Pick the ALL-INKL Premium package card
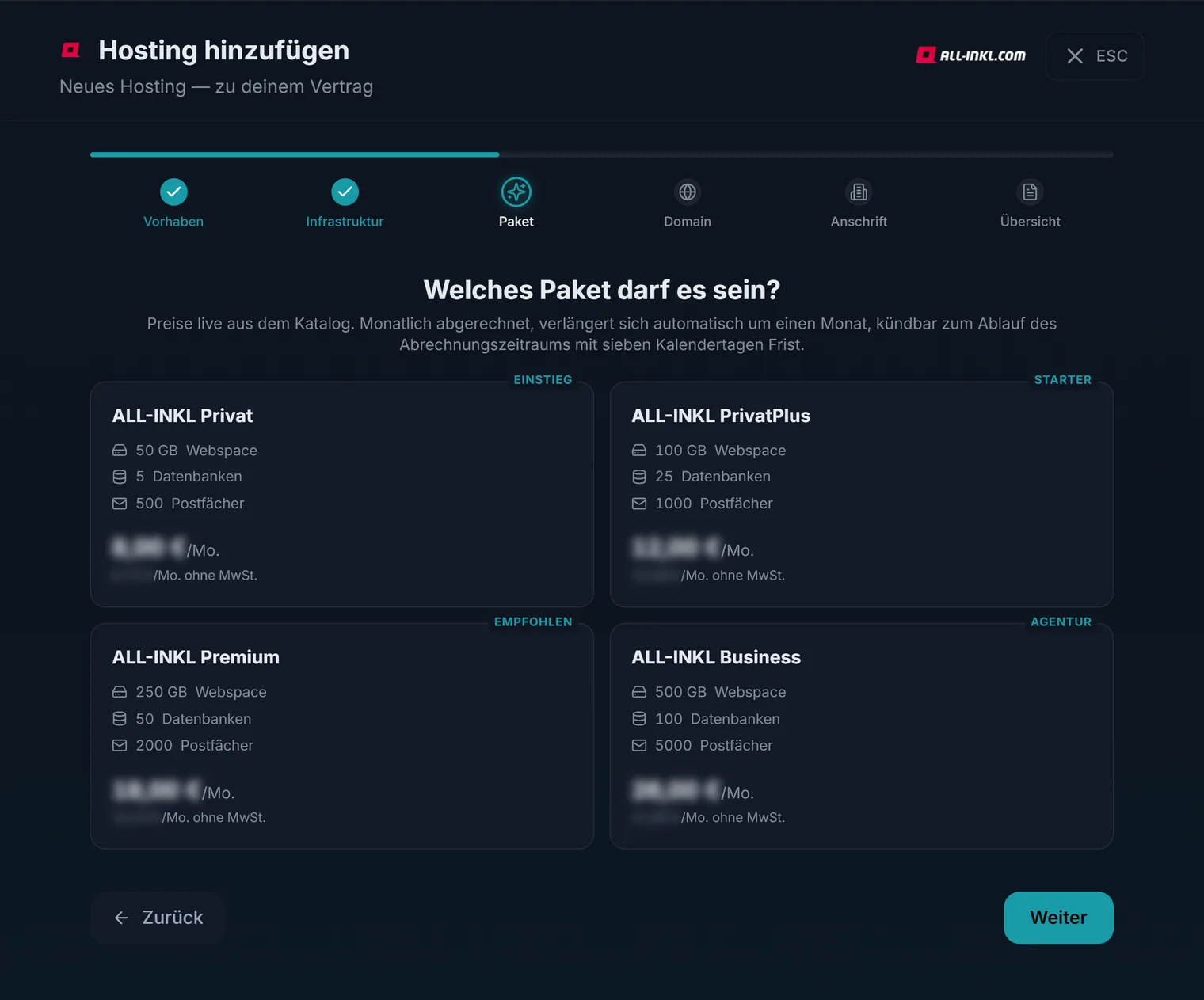1204x1000 pixels. point(342,736)
